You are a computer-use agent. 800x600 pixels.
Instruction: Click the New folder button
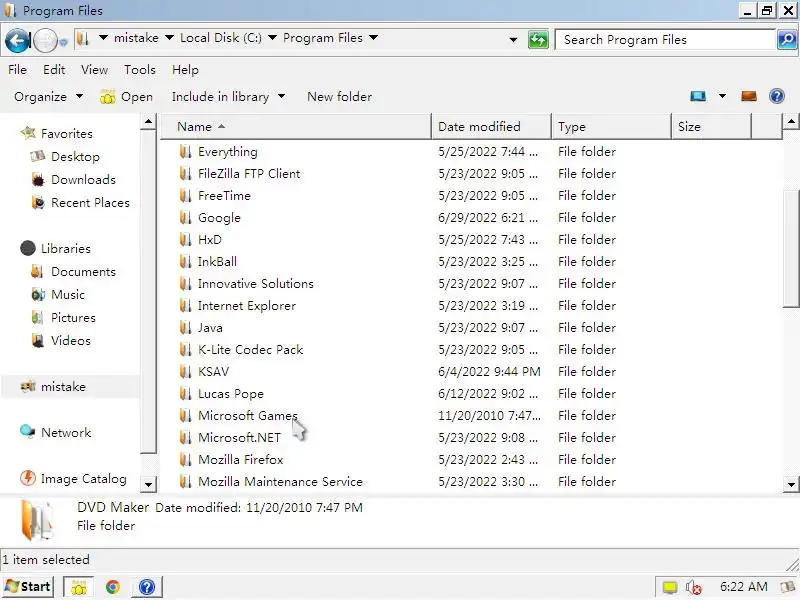(339, 96)
